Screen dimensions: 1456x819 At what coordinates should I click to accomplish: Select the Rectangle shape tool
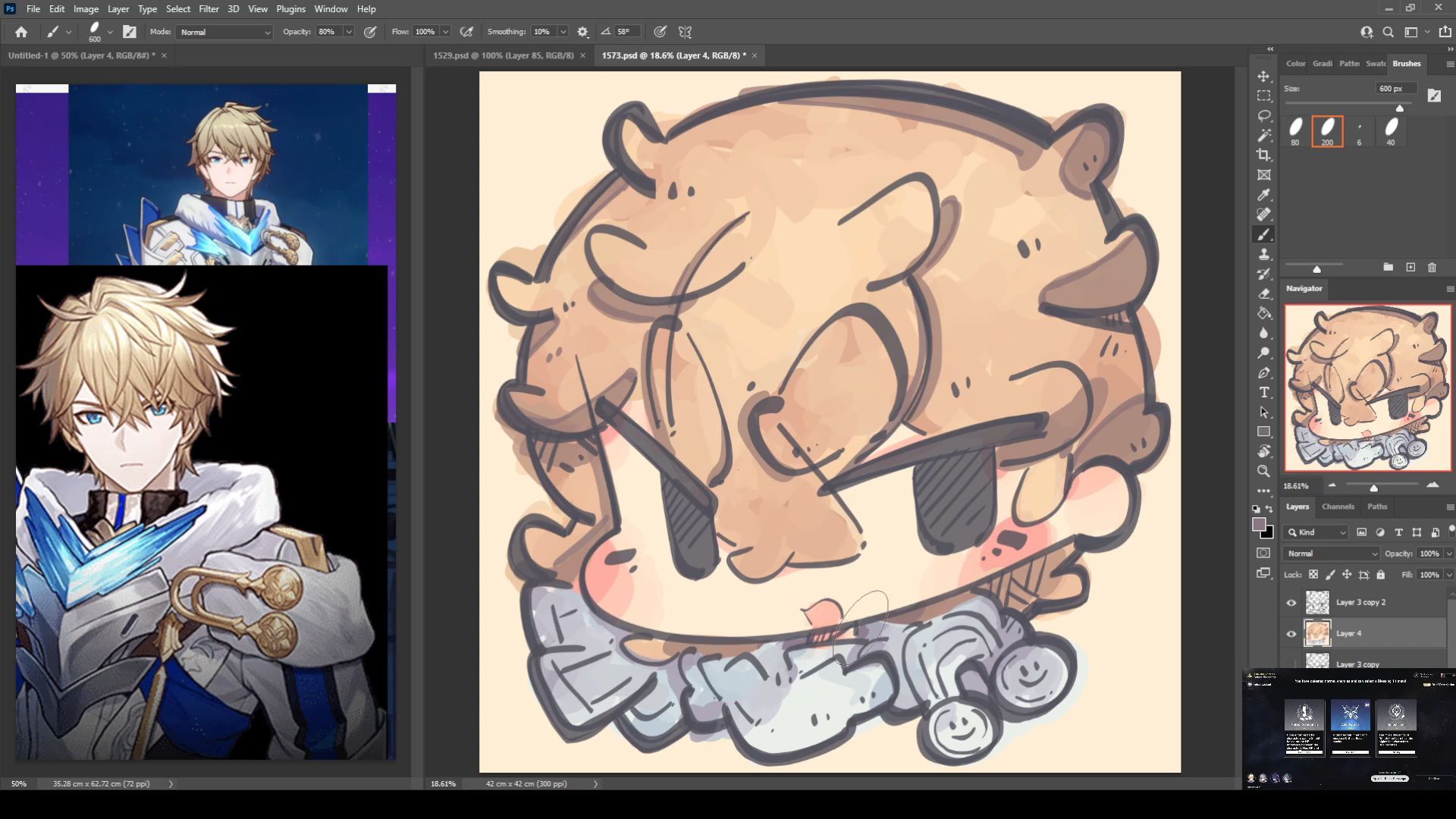pos(1263,431)
